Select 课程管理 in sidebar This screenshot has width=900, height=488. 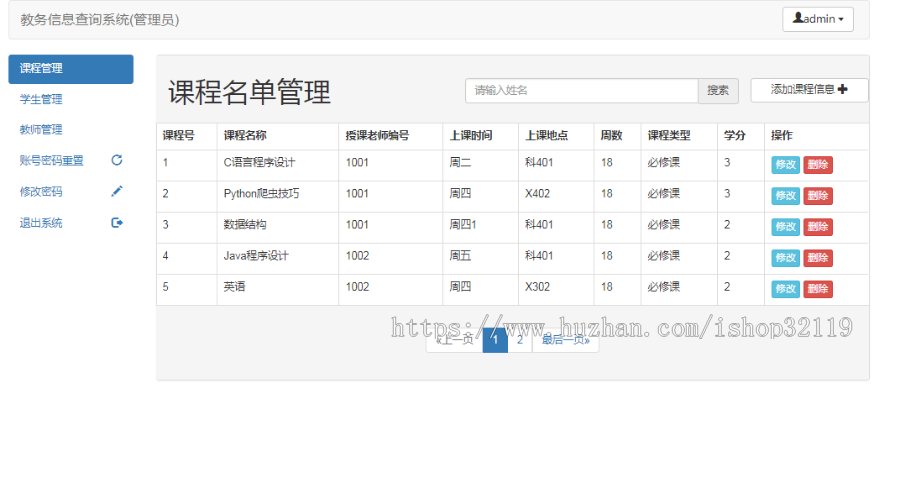coord(71,69)
